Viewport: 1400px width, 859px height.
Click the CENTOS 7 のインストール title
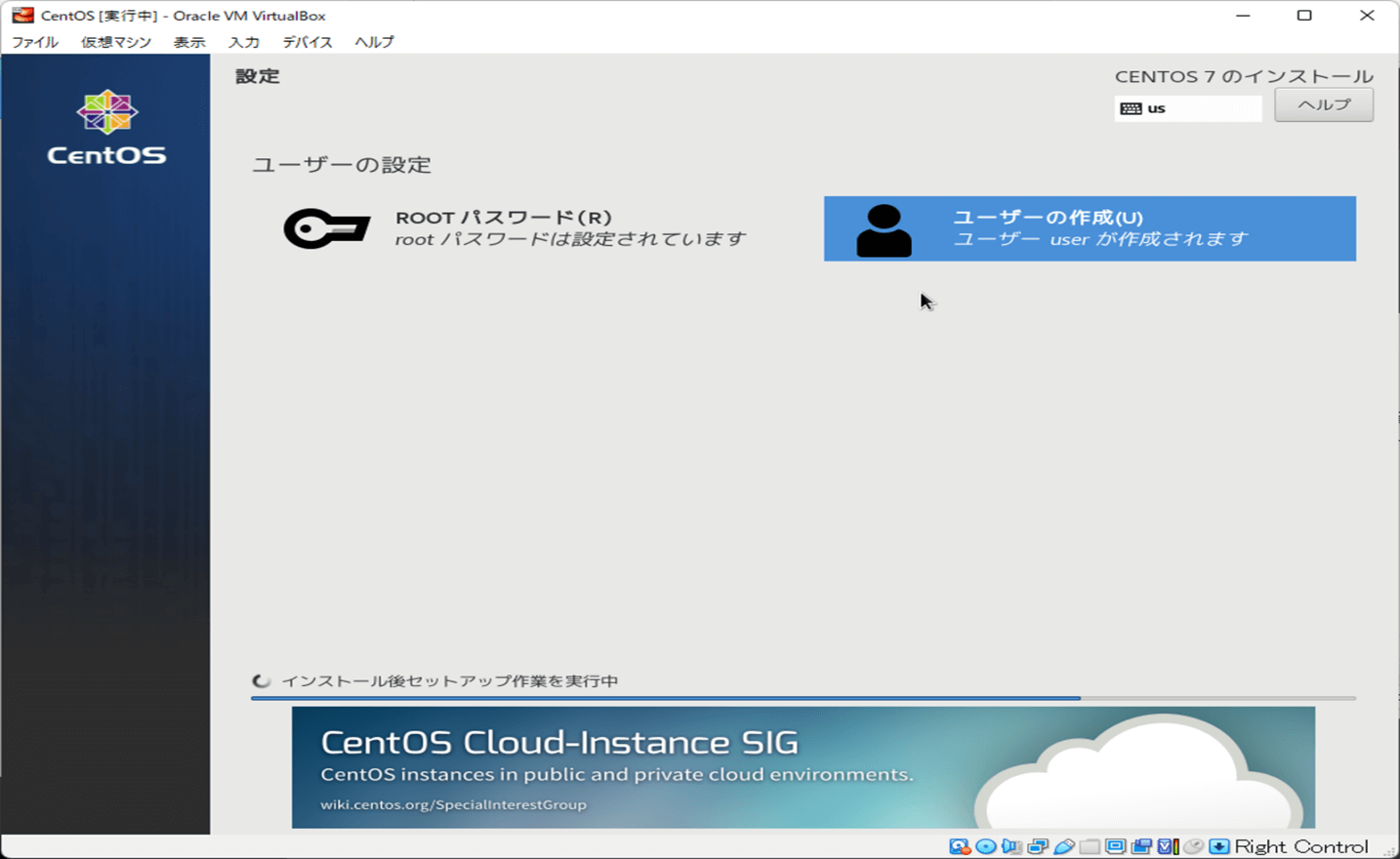pos(1244,76)
